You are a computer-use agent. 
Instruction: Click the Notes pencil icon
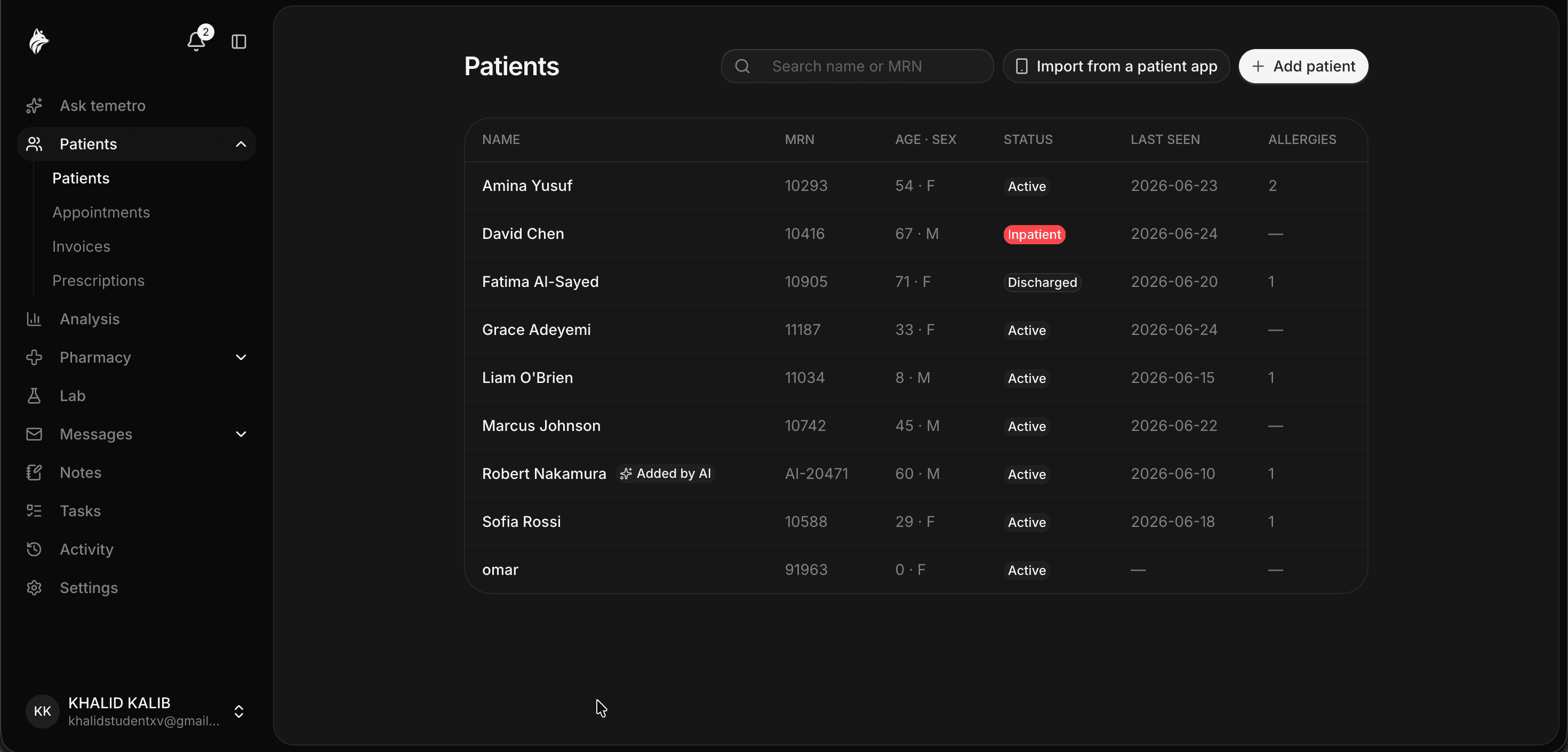(x=34, y=473)
